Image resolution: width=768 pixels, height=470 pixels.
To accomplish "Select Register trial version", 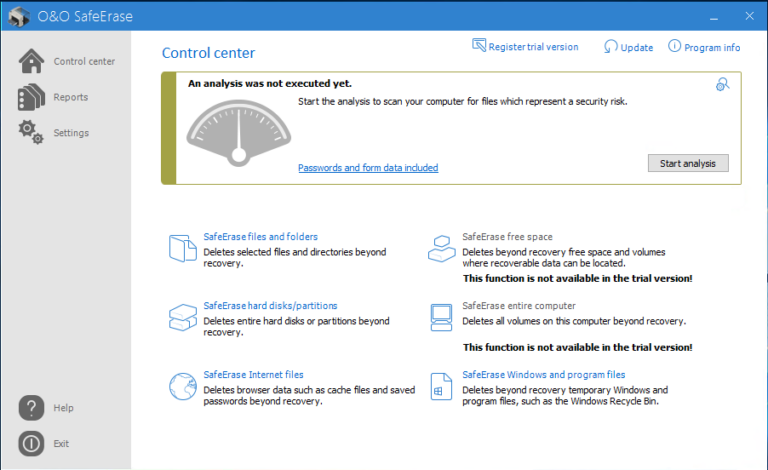I will click(x=525, y=46).
